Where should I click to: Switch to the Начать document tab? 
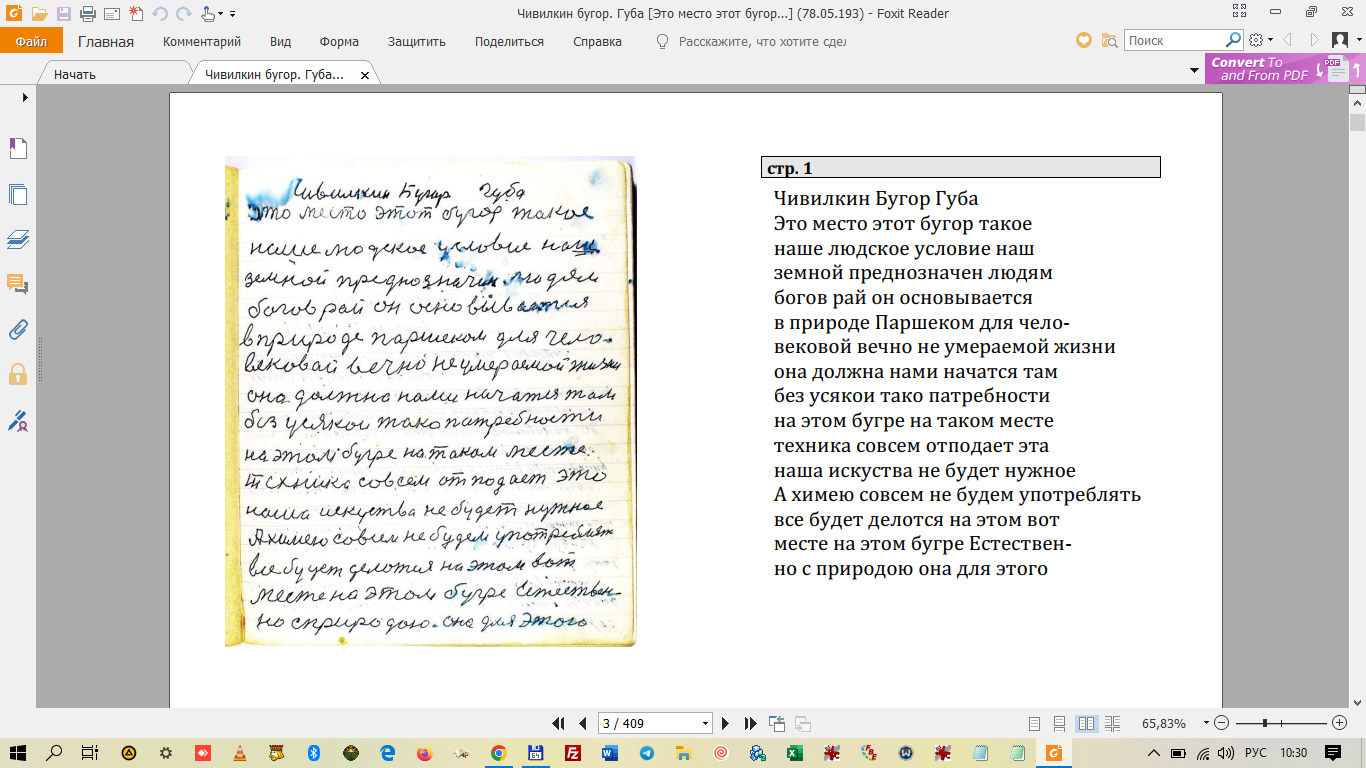[75, 75]
